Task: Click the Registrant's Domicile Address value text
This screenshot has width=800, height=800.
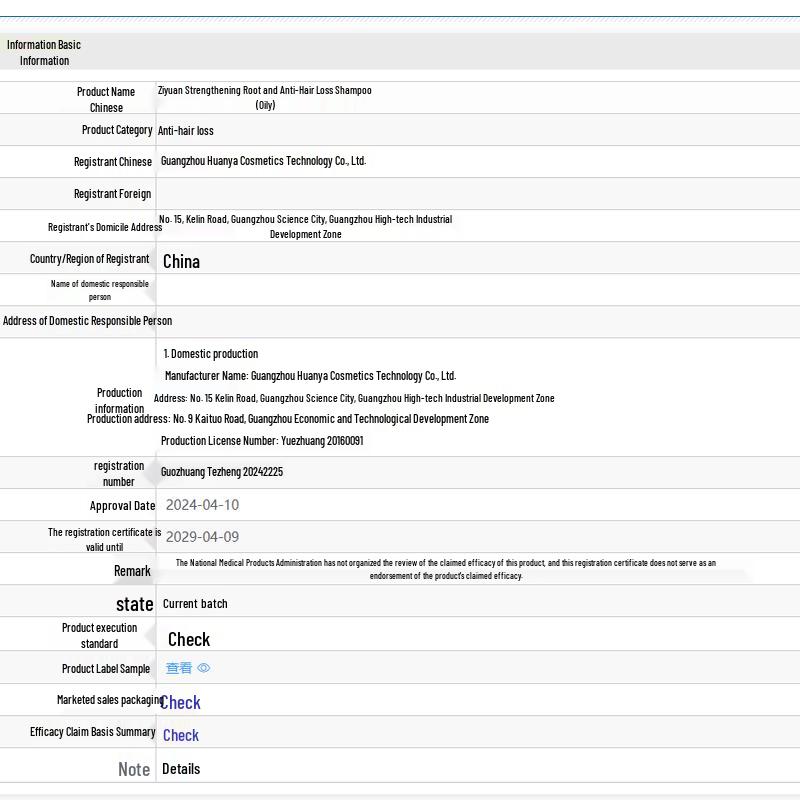Action: tap(306, 227)
